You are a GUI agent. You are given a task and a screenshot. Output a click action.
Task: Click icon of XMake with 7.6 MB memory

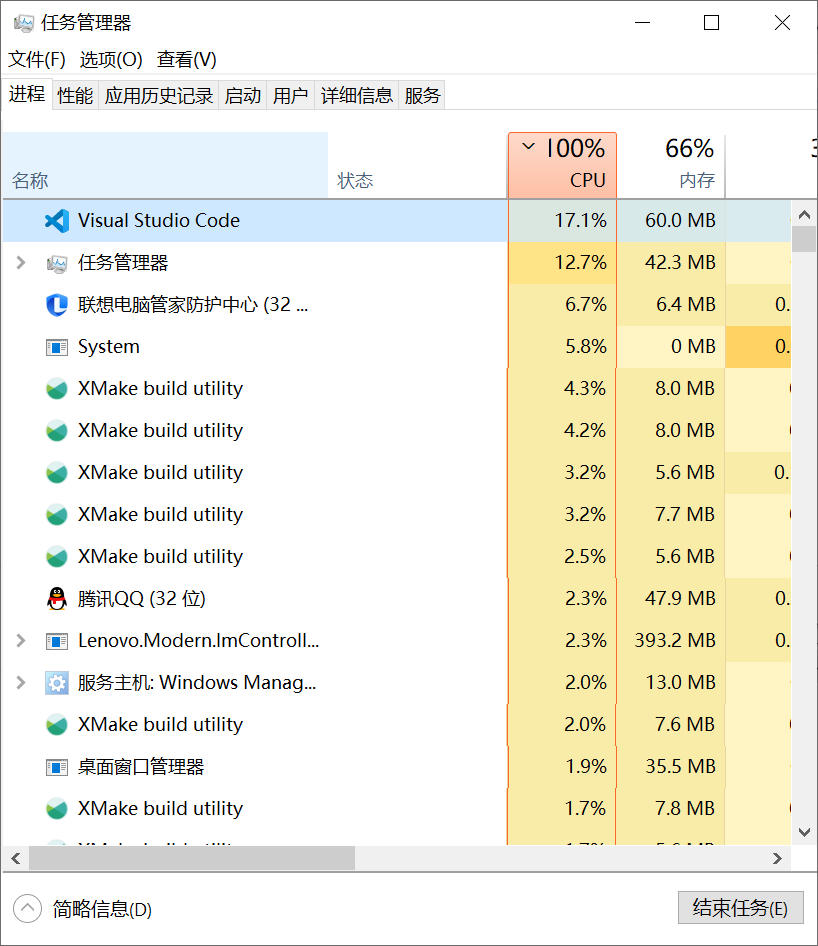pos(57,725)
